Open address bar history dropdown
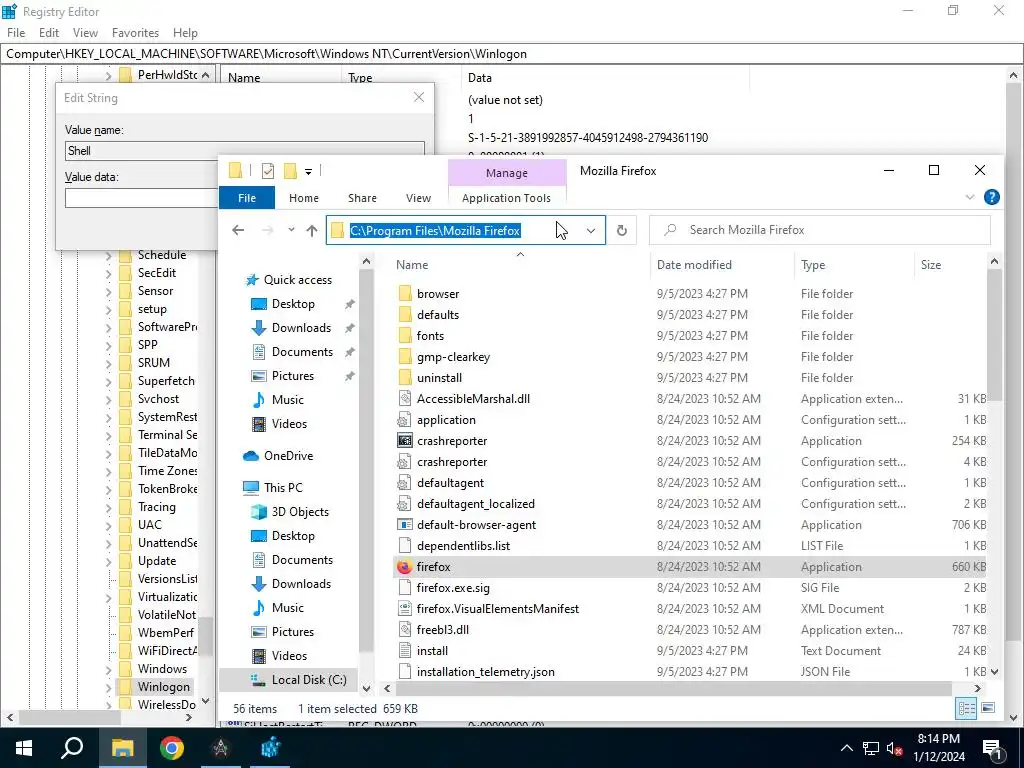The image size is (1024, 768). pos(590,230)
